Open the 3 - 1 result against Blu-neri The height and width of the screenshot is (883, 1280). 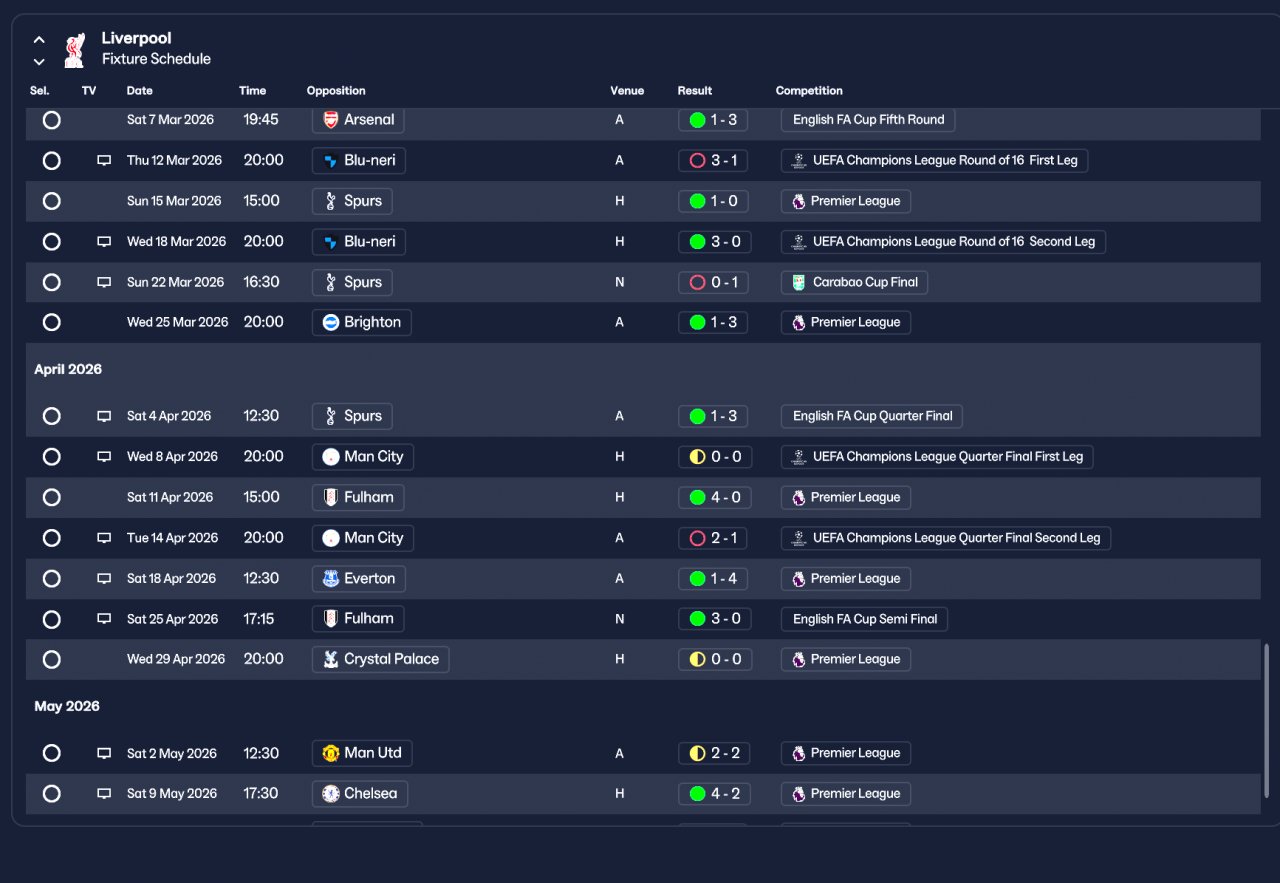click(713, 160)
